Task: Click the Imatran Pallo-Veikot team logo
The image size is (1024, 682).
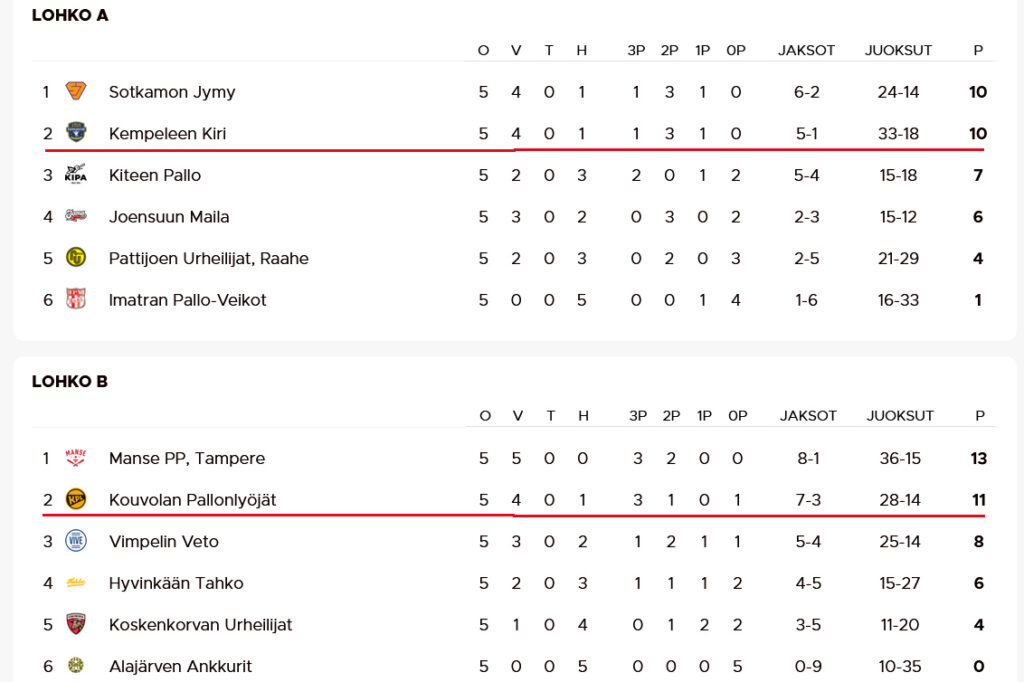Action: 76,300
